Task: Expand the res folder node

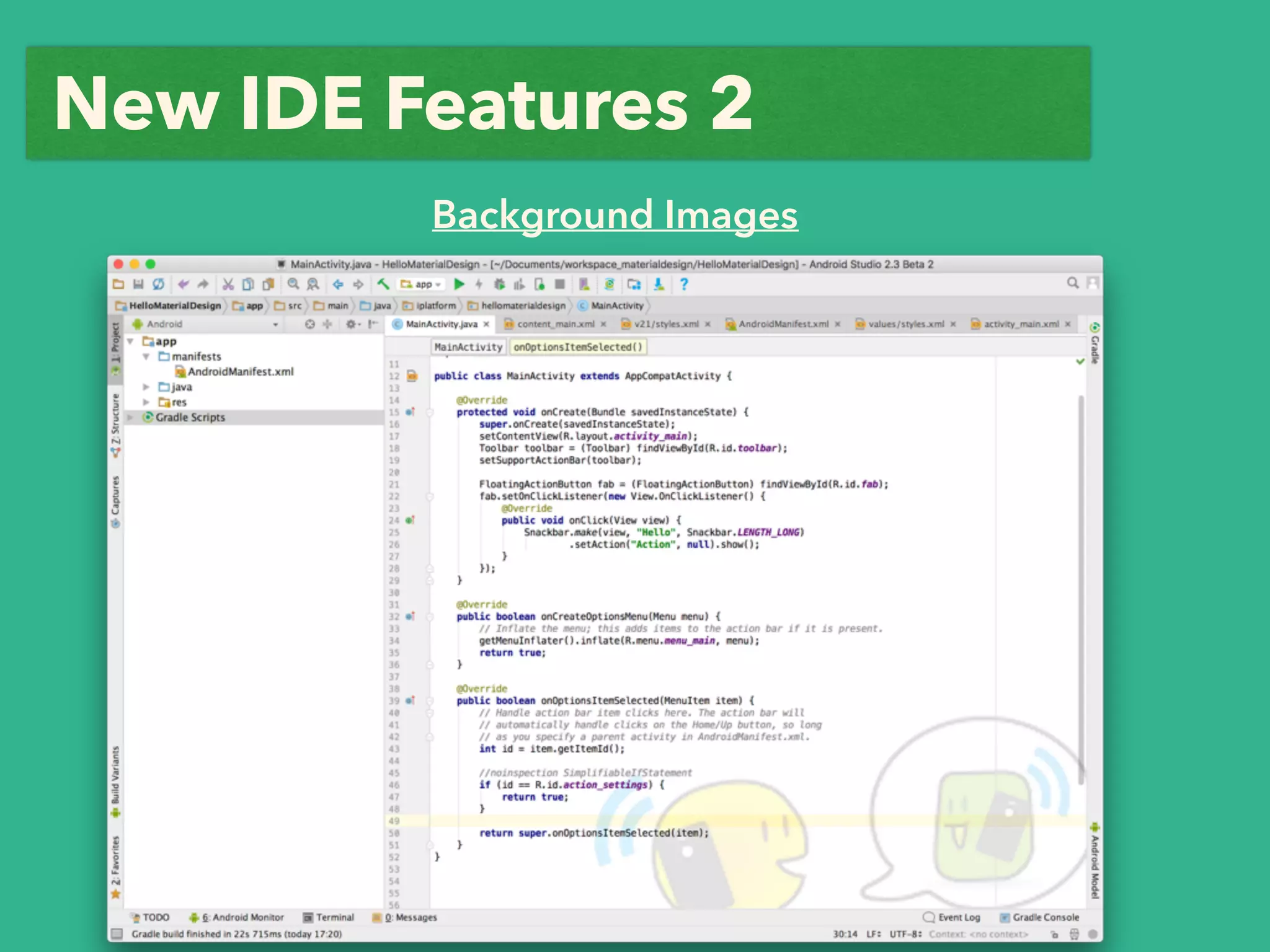Action: click(146, 402)
